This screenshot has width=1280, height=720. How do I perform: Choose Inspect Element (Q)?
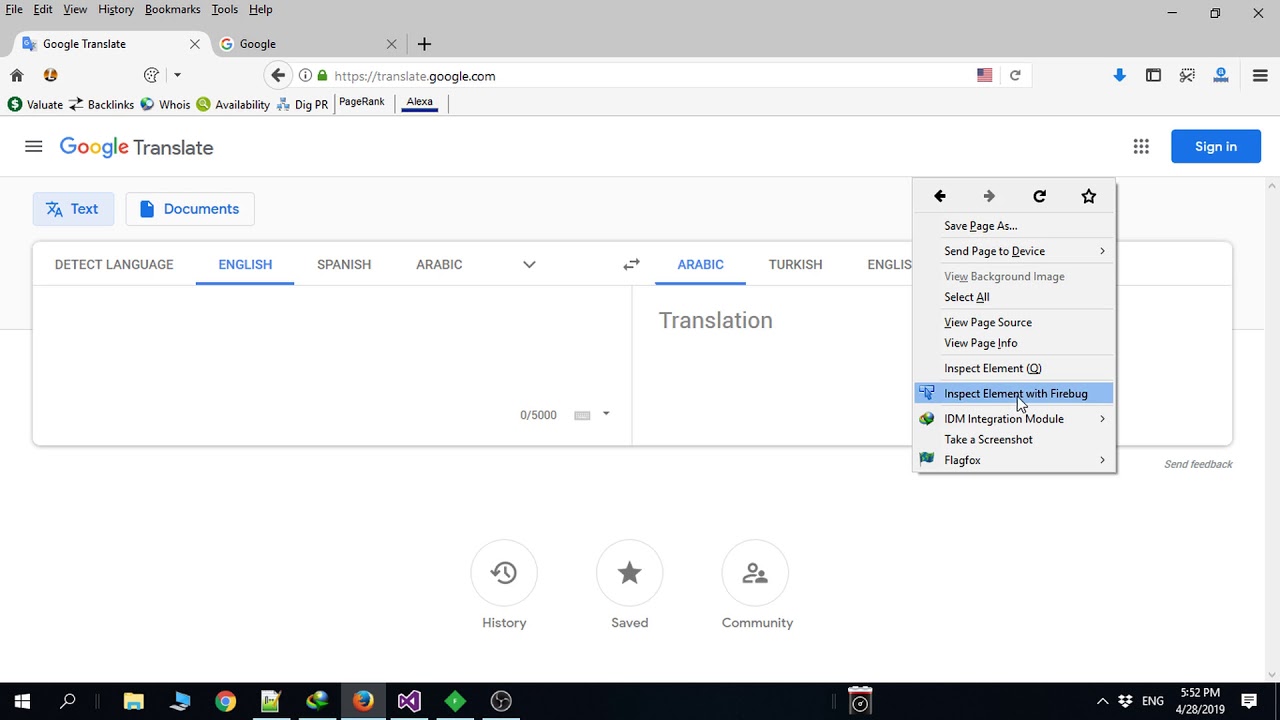click(1015, 368)
